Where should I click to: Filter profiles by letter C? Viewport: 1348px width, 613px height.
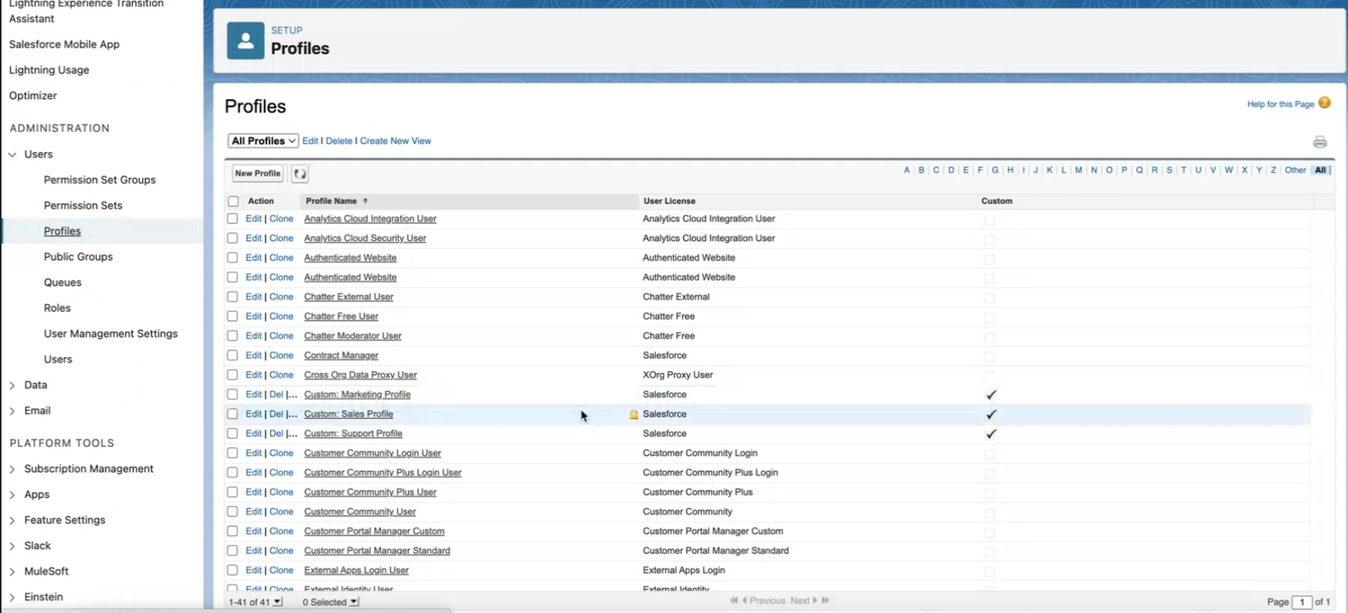936,170
